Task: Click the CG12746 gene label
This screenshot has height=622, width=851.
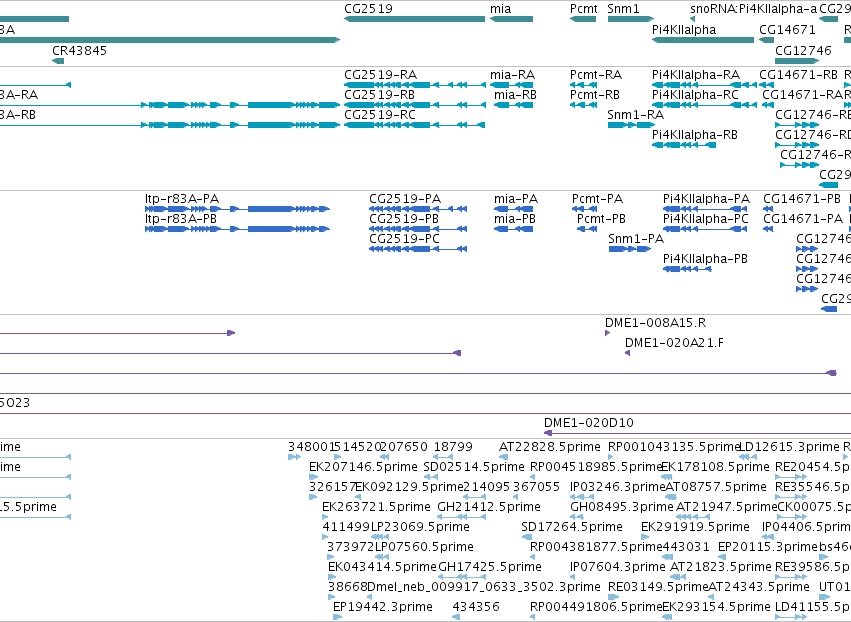Action: pyautogui.click(x=803, y=50)
